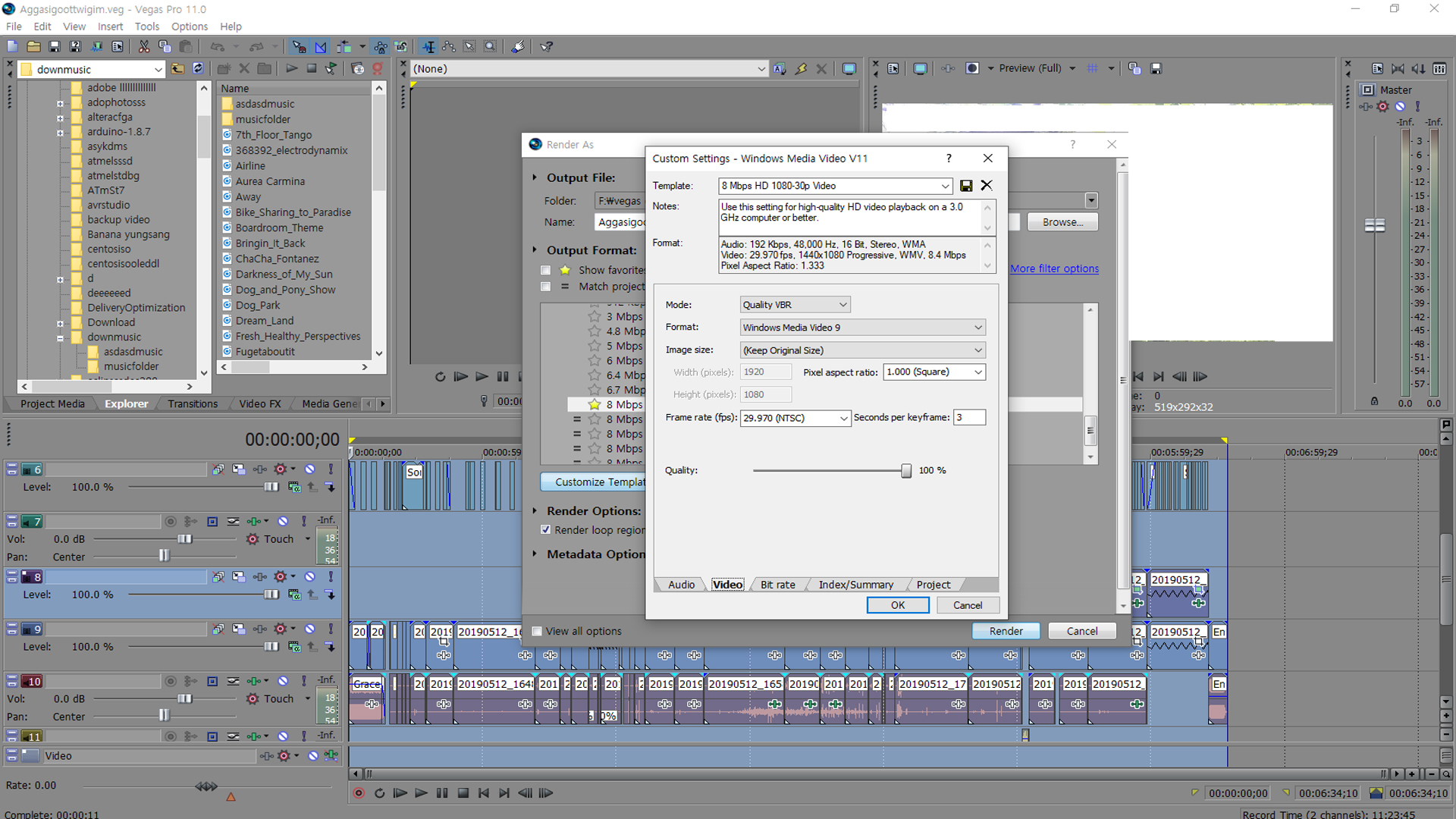Mute track 6 with the mute icon

click(x=310, y=469)
